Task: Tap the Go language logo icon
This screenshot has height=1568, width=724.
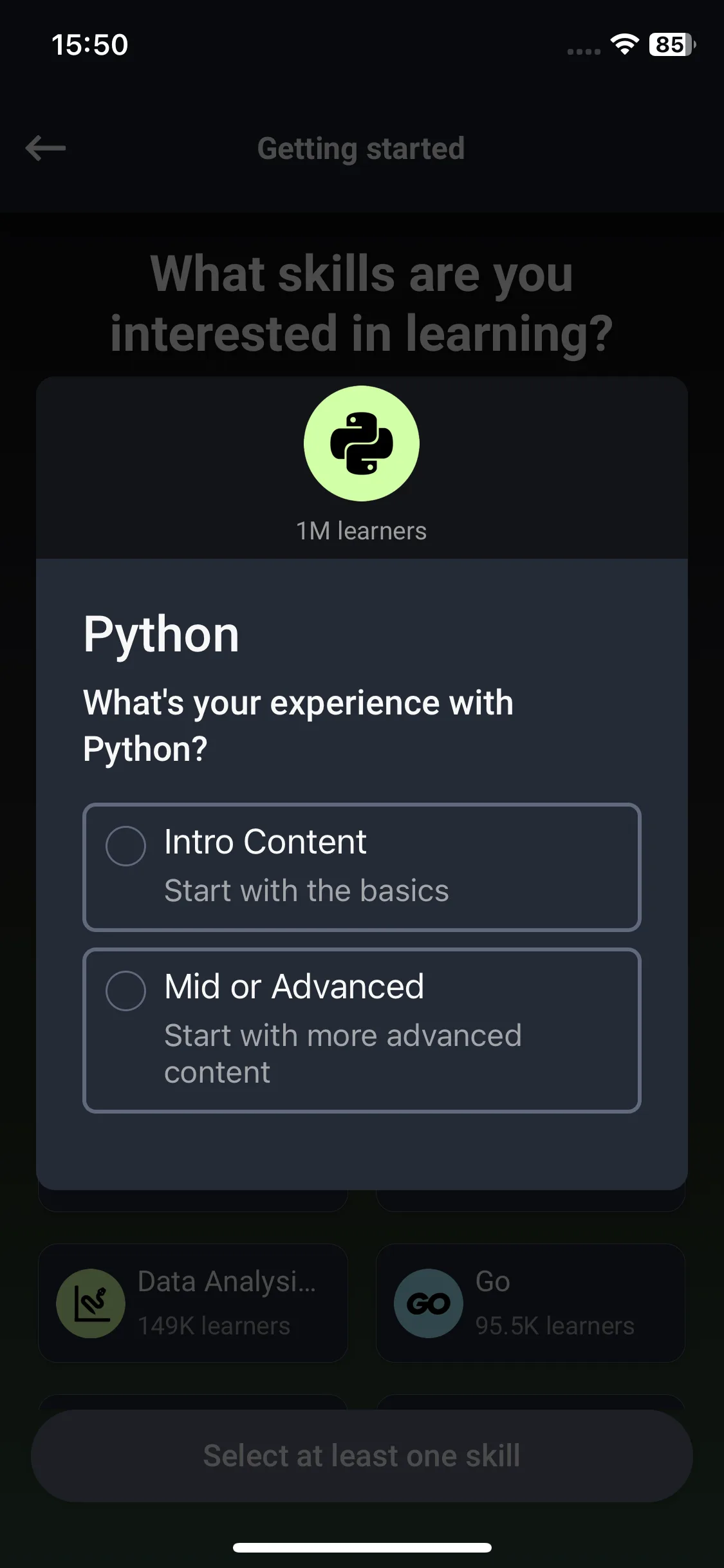Action: 429,1303
